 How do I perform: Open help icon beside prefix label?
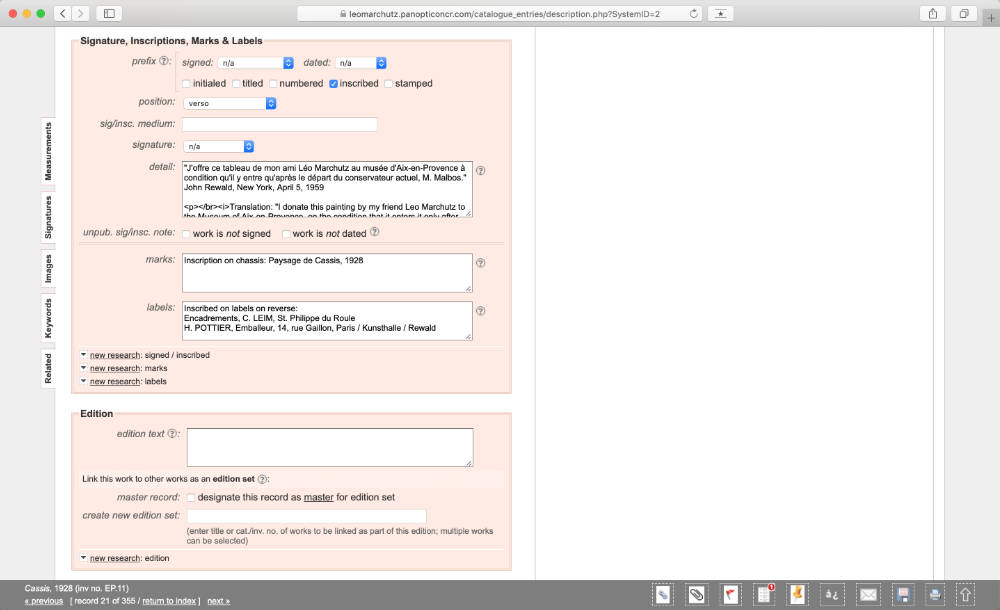(x=164, y=61)
